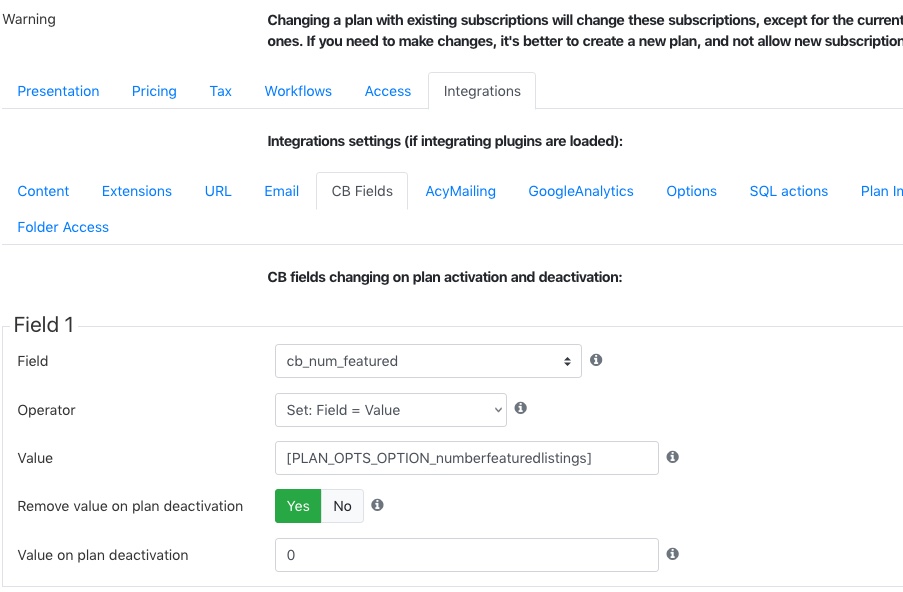Open the Email integration tab

pos(281,191)
